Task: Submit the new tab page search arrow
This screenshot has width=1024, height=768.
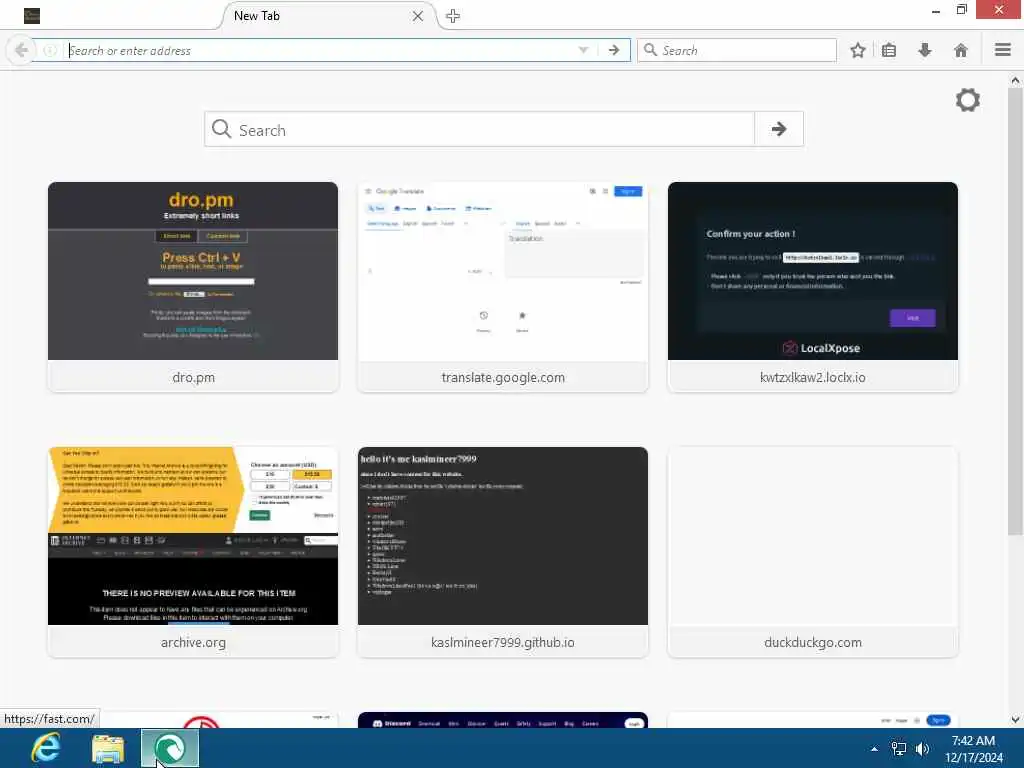Action: click(778, 129)
